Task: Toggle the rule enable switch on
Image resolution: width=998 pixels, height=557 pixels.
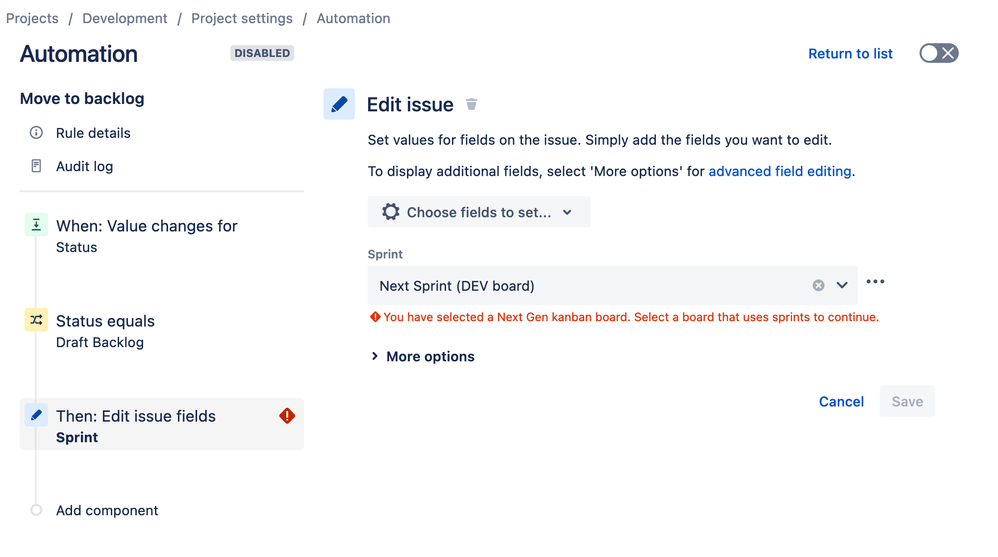Action: point(939,53)
